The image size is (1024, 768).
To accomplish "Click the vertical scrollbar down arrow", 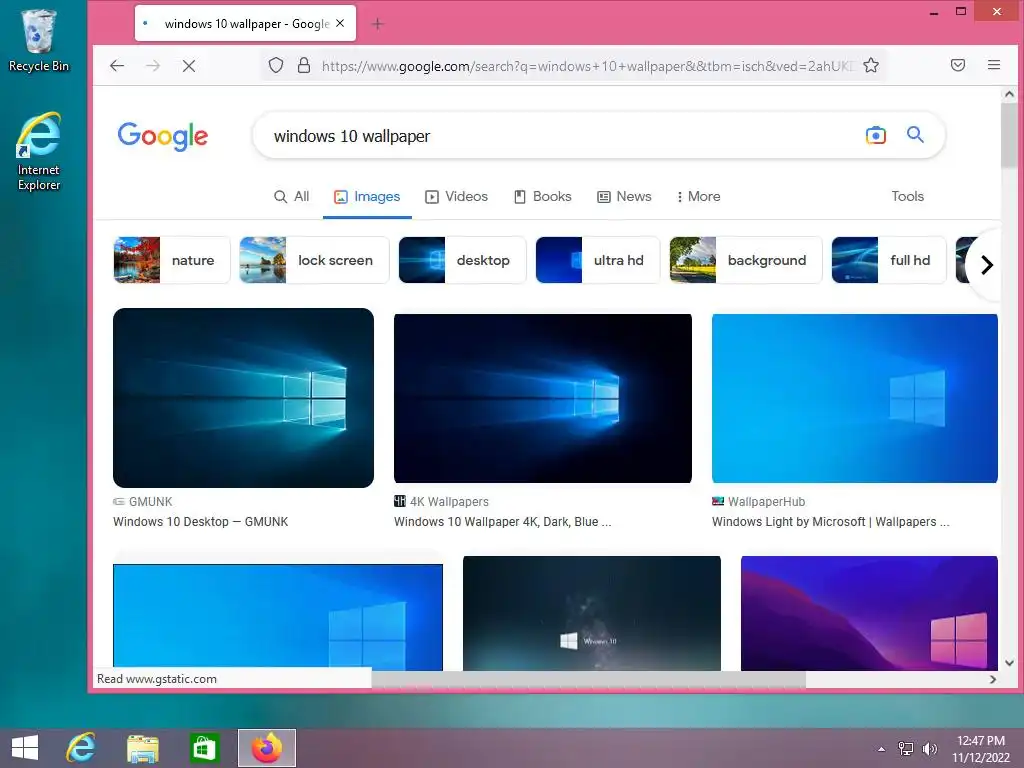I will pos(1010,662).
